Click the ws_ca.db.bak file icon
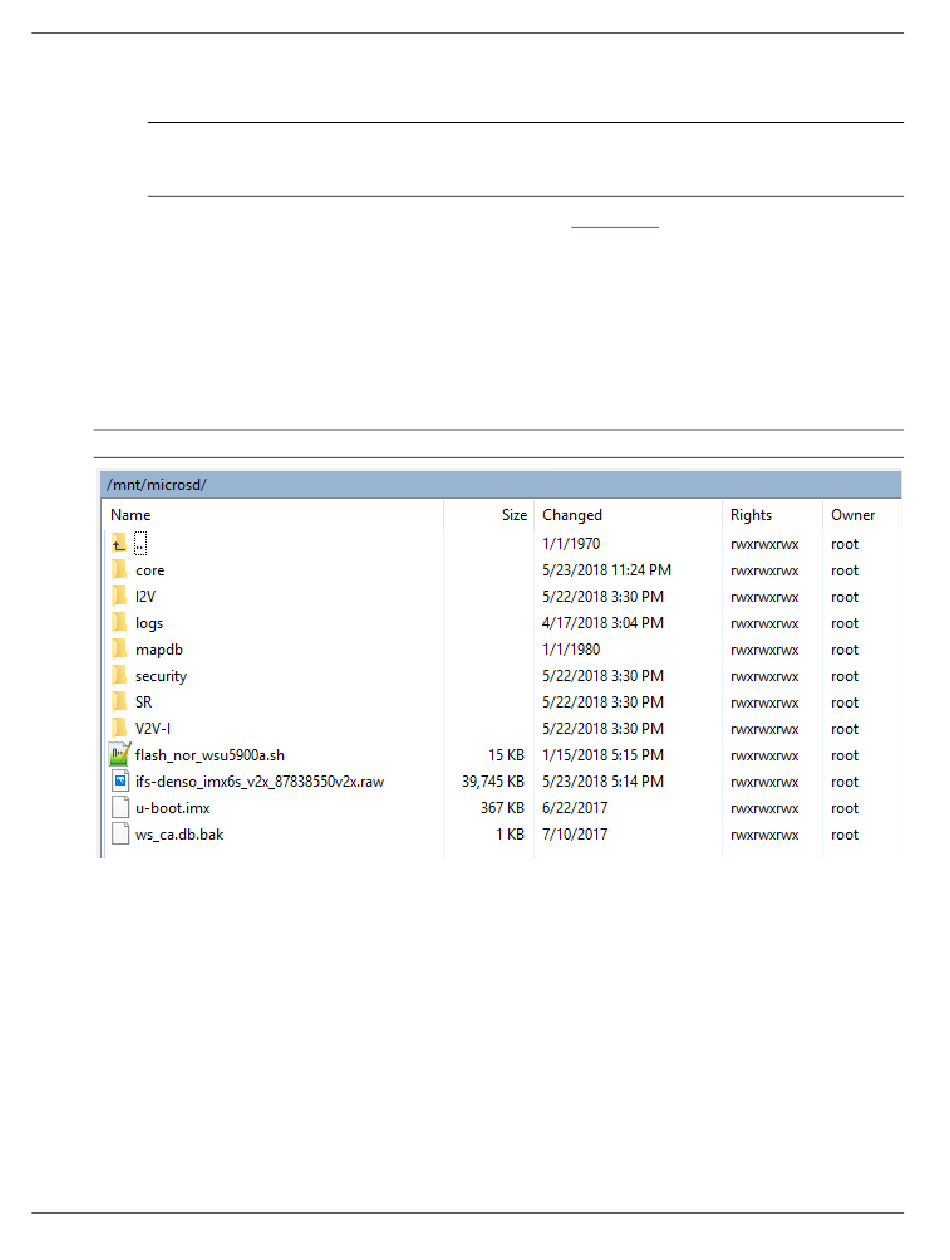Image resolution: width=950 pixels, height=1260 pixels. 120,835
